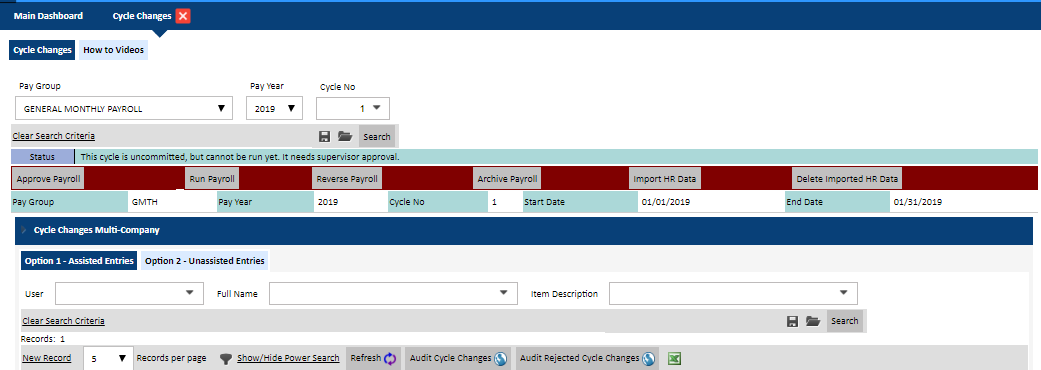Click Run Payroll button
The image size is (1041, 370).
click(211, 179)
